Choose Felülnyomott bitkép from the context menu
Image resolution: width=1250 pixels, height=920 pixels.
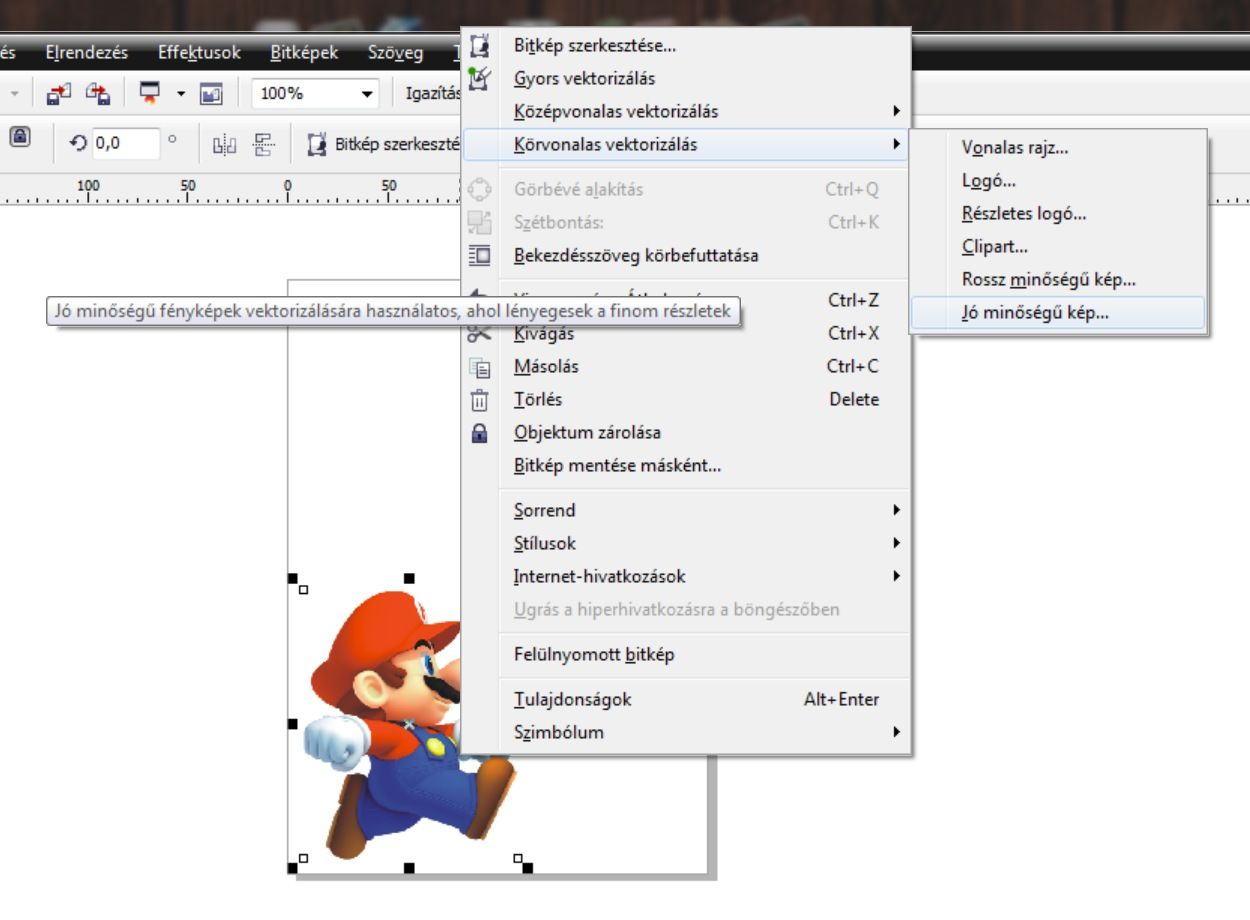(685, 655)
